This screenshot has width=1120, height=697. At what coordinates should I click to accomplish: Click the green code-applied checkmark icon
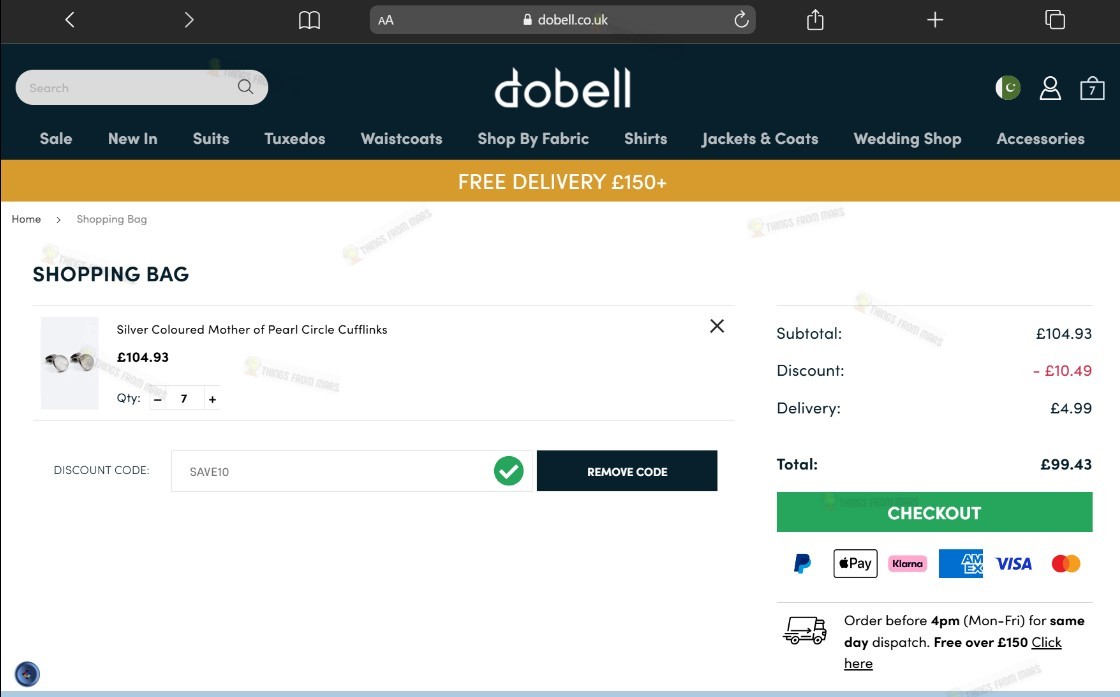point(509,471)
